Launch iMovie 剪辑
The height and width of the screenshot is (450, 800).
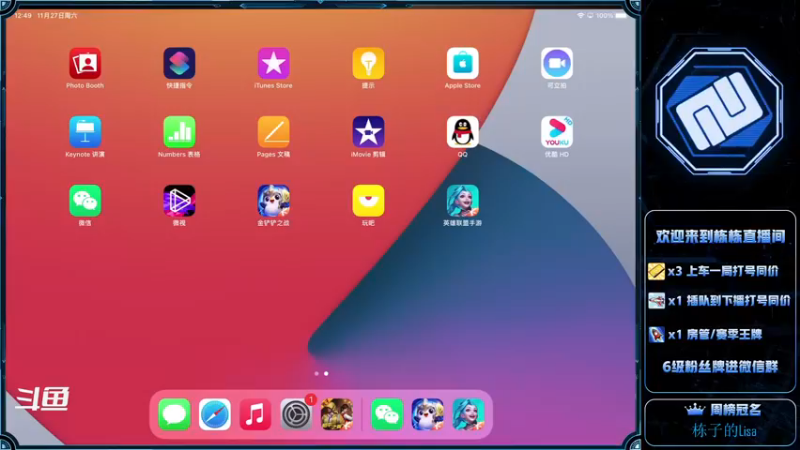pyautogui.click(x=368, y=132)
